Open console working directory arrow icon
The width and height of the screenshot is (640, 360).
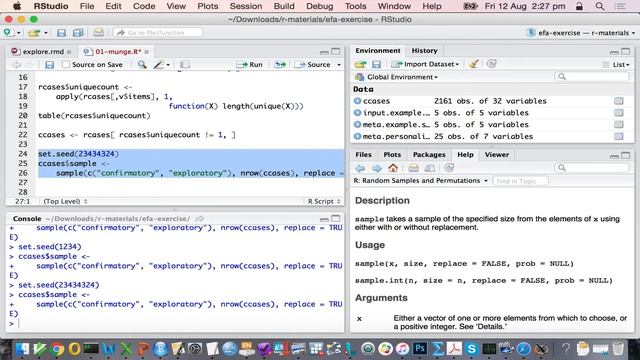pyautogui.click(x=200, y=219)
